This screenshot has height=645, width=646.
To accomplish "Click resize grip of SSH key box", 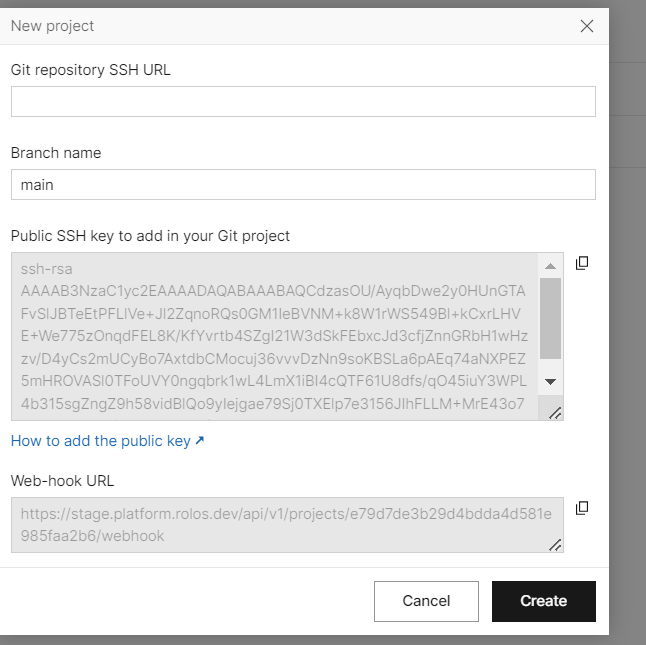I will [x=555, y=413].
